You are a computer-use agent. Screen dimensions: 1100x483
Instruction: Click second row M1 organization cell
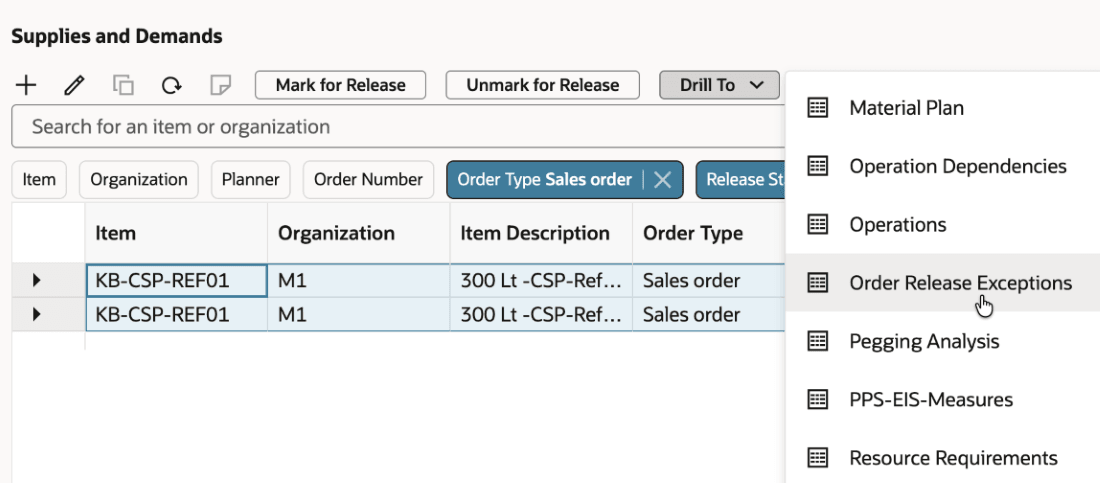tap(358, 315)
